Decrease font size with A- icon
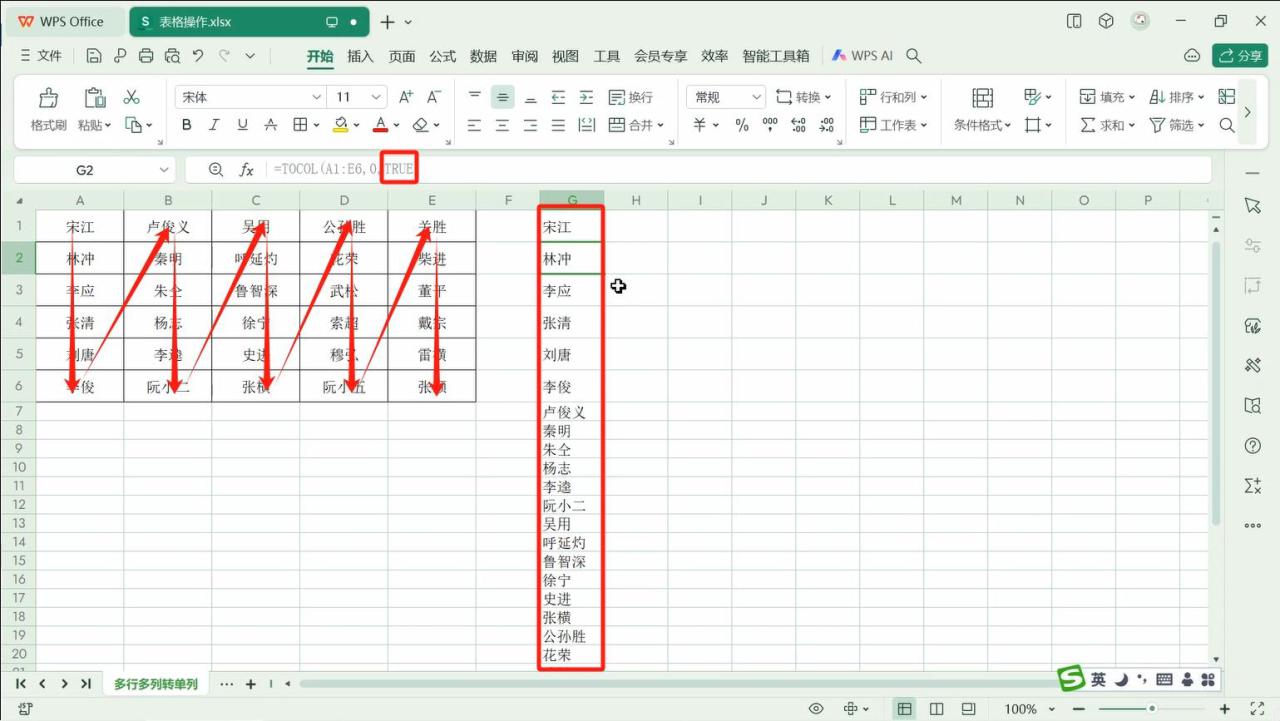The image size is (1280, 721). click(434, 97)
